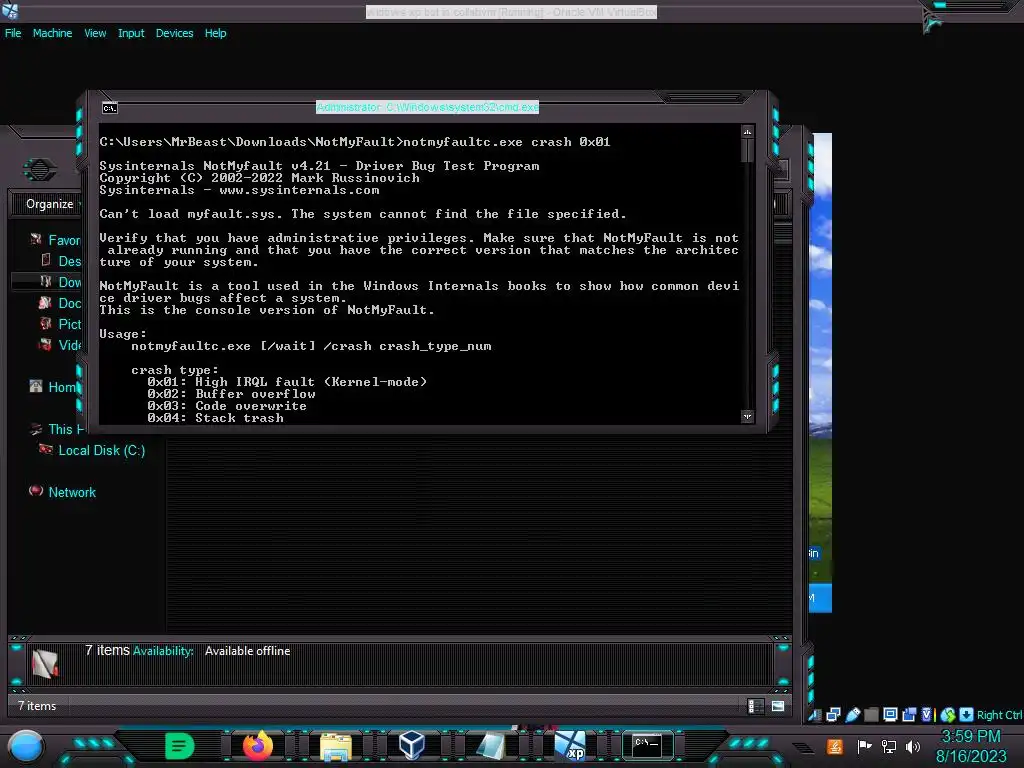The height and width of the screenshot is (768, 1024).
Task: Click the folder thumbnail in details pane
Action: 45,664
